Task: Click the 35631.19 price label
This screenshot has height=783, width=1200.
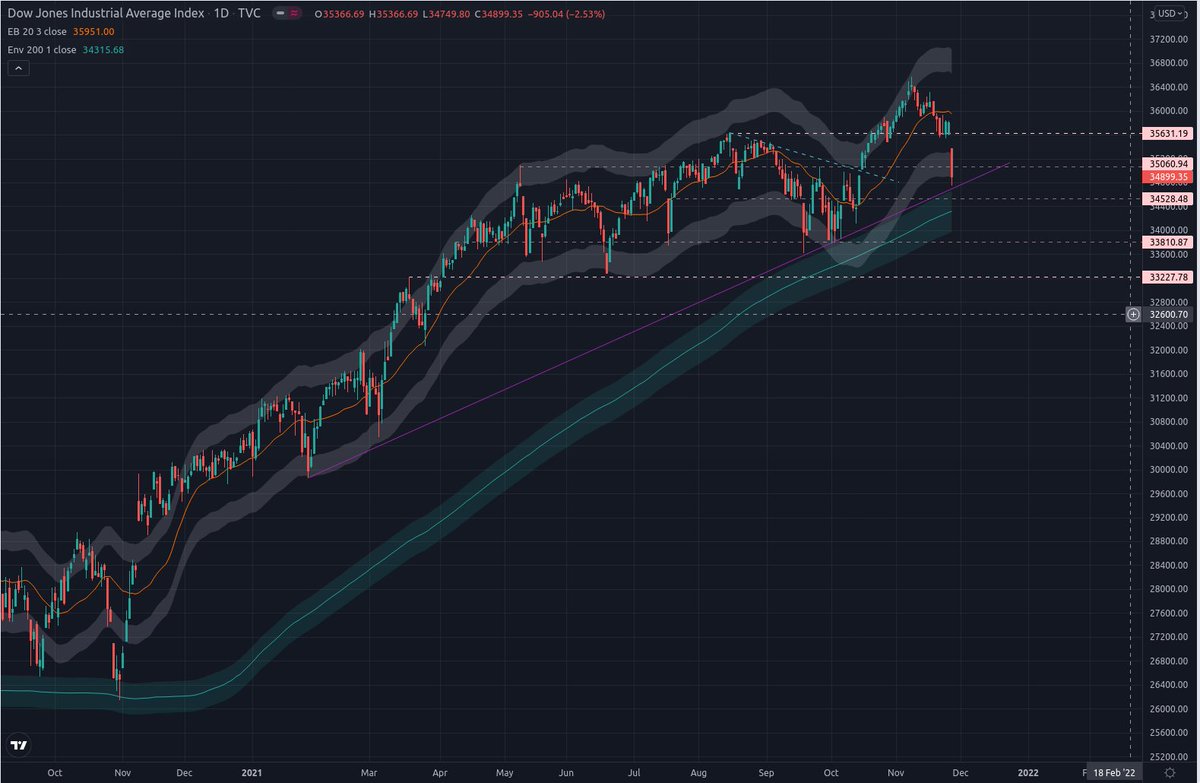Action: [x=1168, y=133]
